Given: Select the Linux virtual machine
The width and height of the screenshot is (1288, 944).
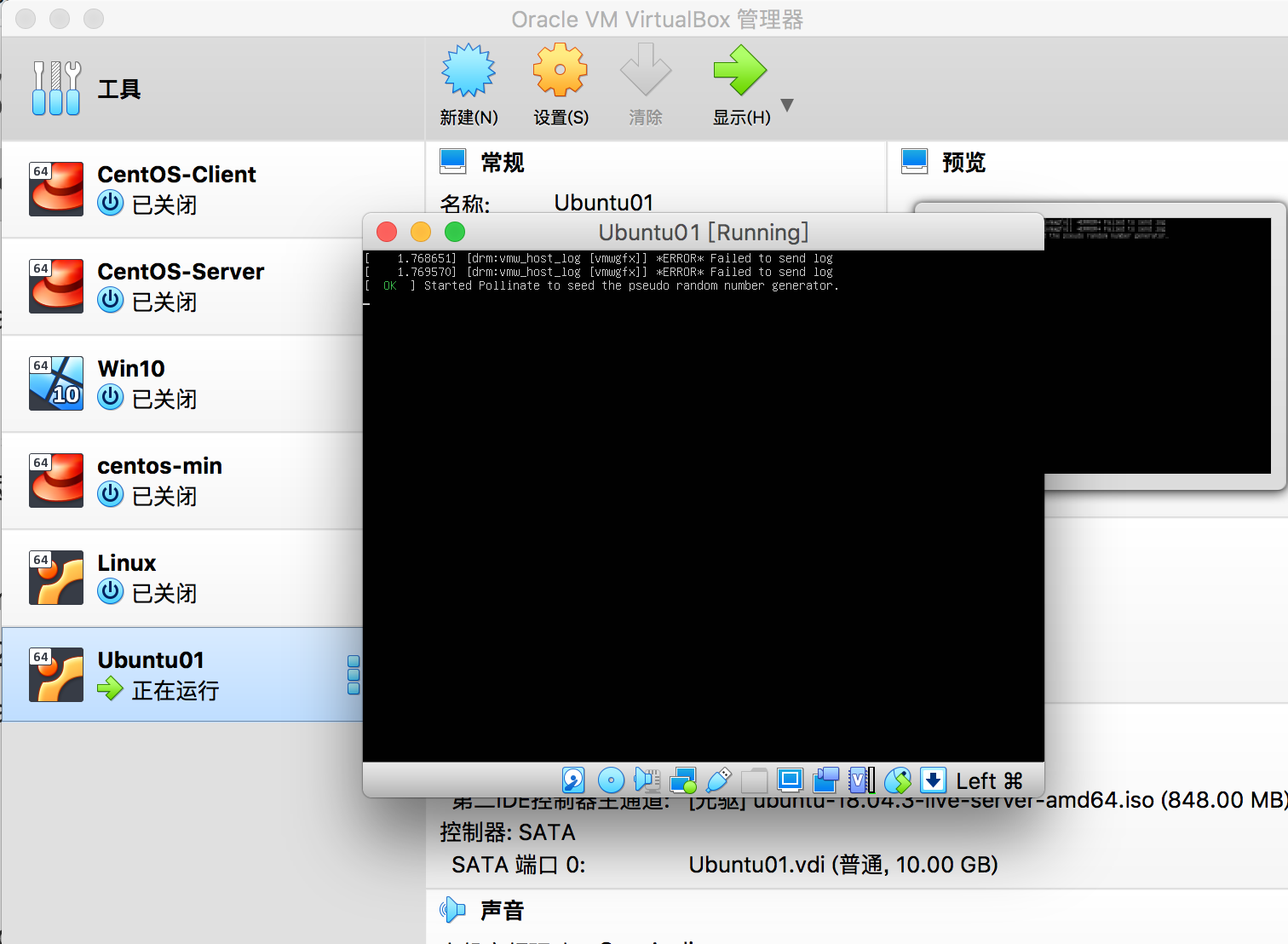Looking at the screenshot, I should pyautogui.click(x=182, y=578).
